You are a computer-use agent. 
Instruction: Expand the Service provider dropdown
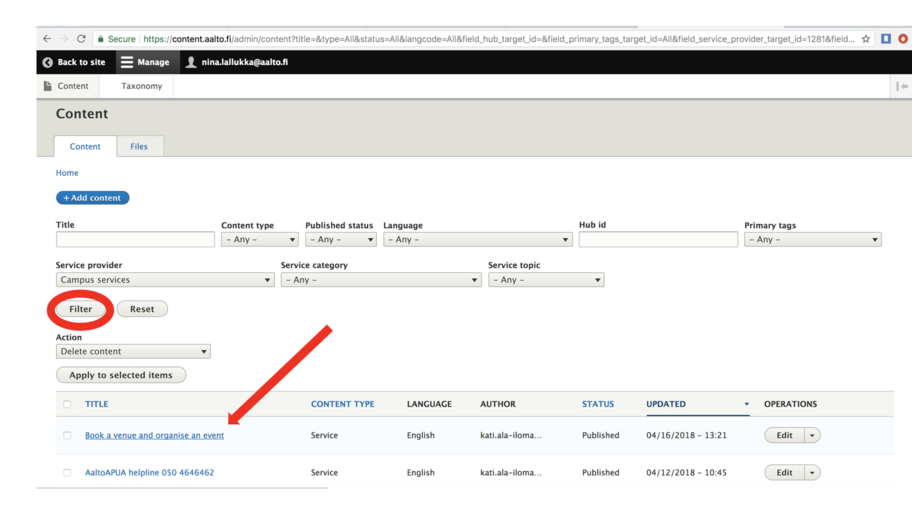[165, 280]
